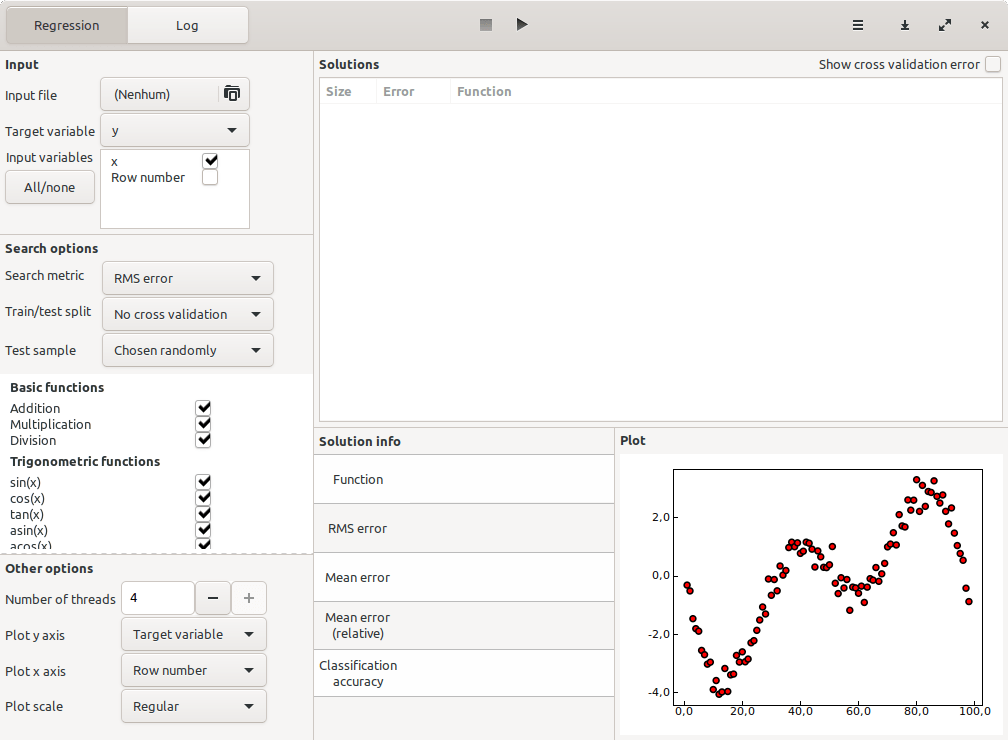Open the Search metric RMS error dropdown

188,278
